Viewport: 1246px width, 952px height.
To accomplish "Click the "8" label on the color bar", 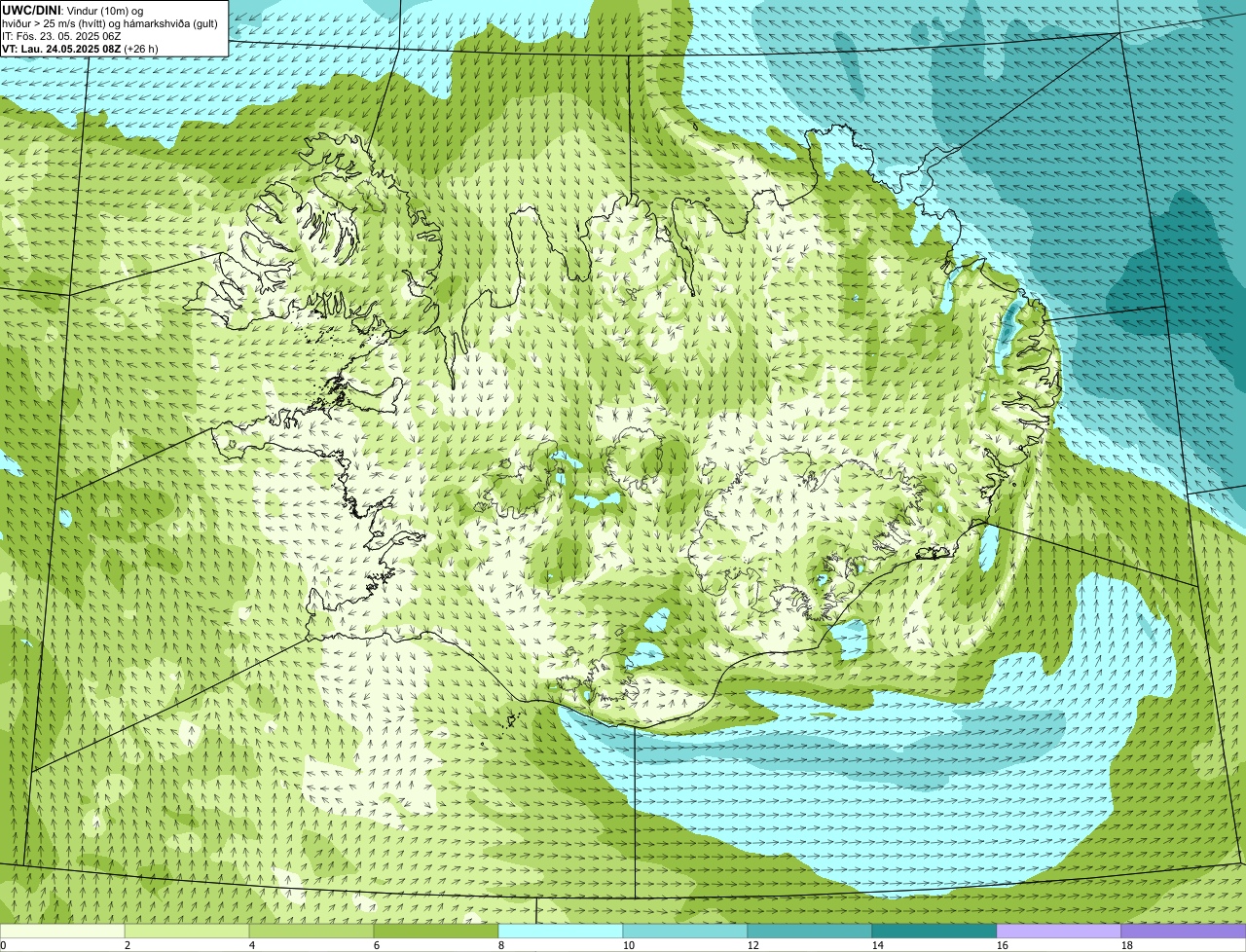I will [501, 945].
